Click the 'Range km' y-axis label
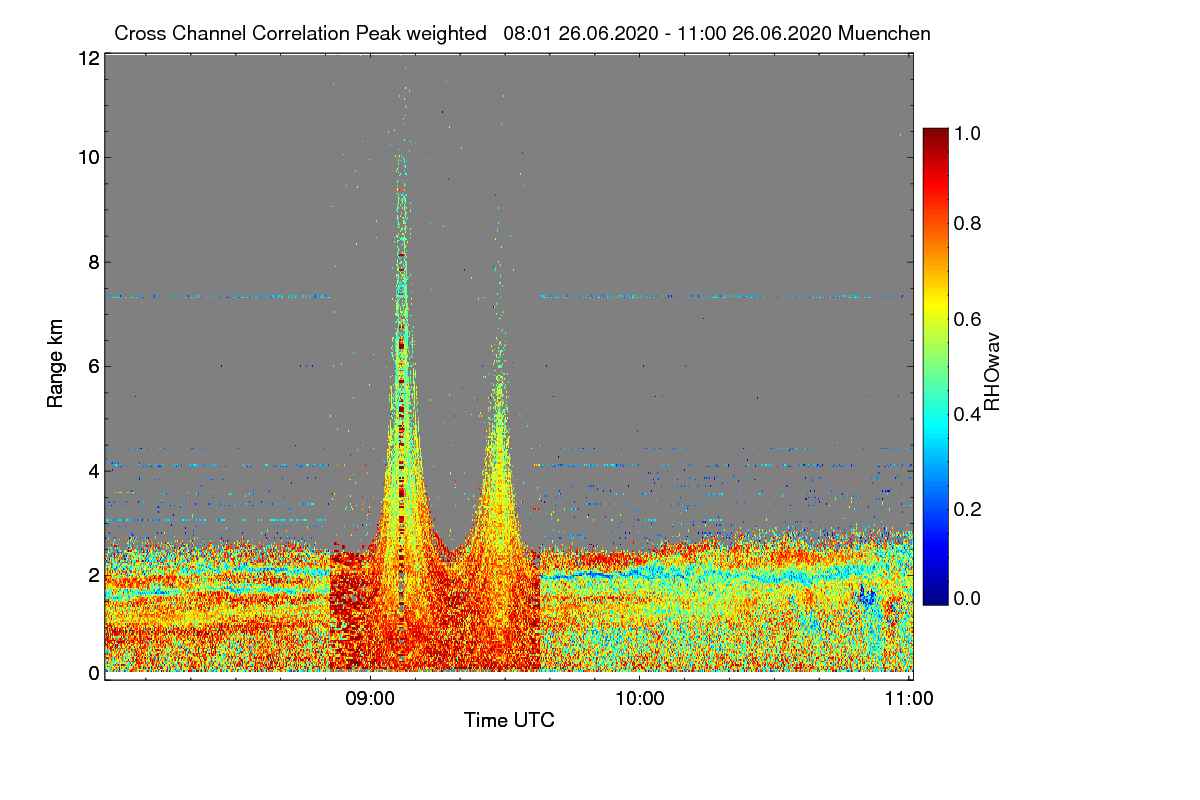Screen dimensions: 1200x800 click(54, 363)
